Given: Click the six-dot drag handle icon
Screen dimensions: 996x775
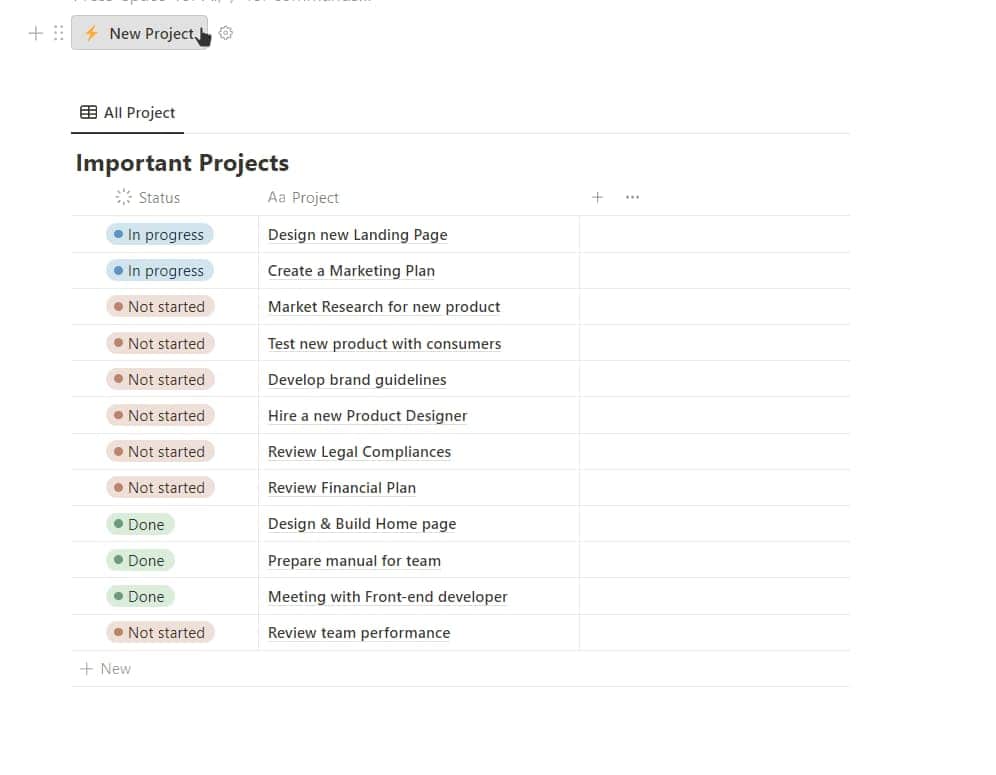Looking at the screenshot, I should point(58,33).
